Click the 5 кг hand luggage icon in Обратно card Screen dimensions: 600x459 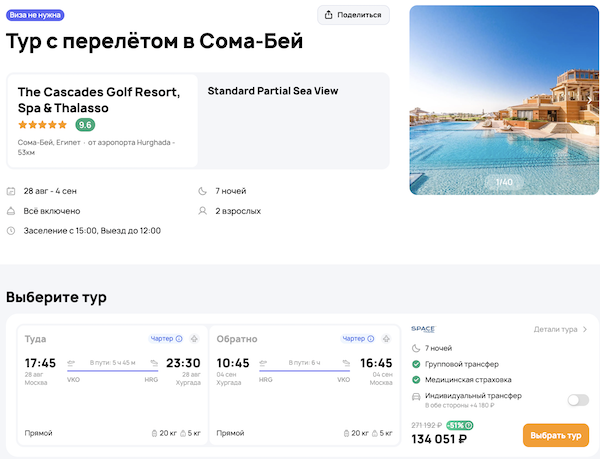tap(377, 433)
